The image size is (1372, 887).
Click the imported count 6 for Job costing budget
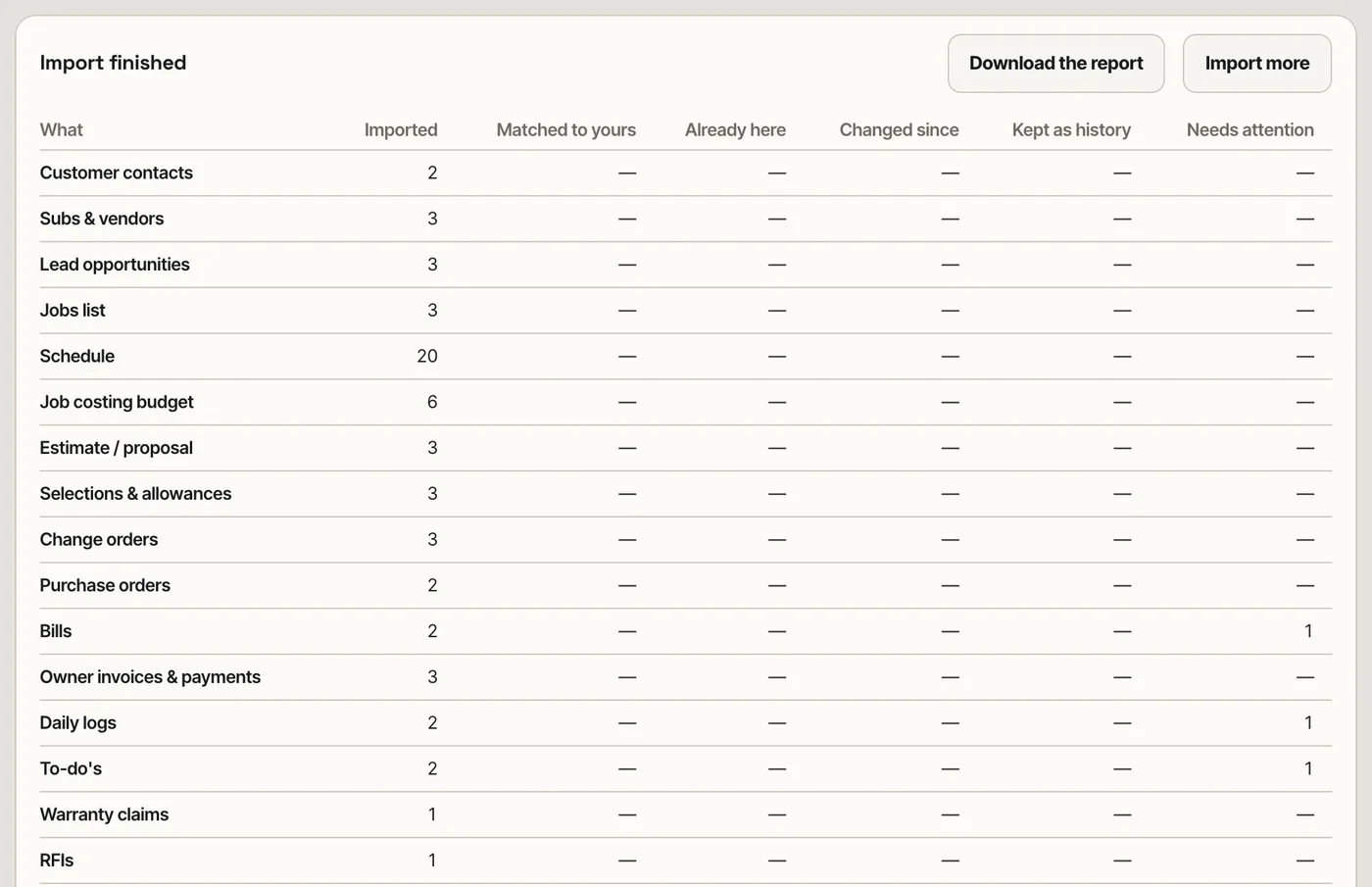pos(432,402)
